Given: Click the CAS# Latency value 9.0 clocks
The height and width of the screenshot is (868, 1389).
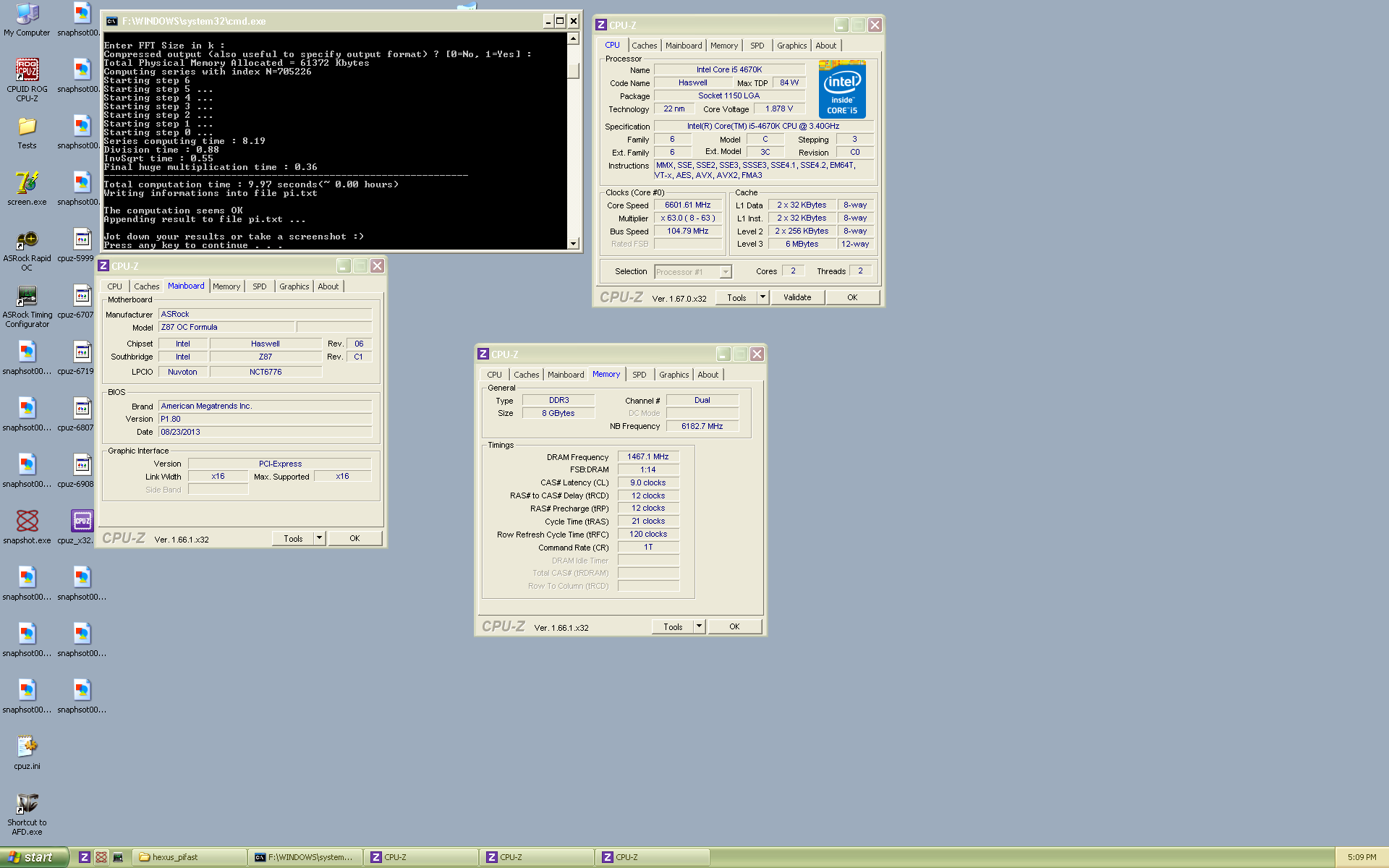Looking at the screenshot, I should pyautogui.click(x=648, y=483).
